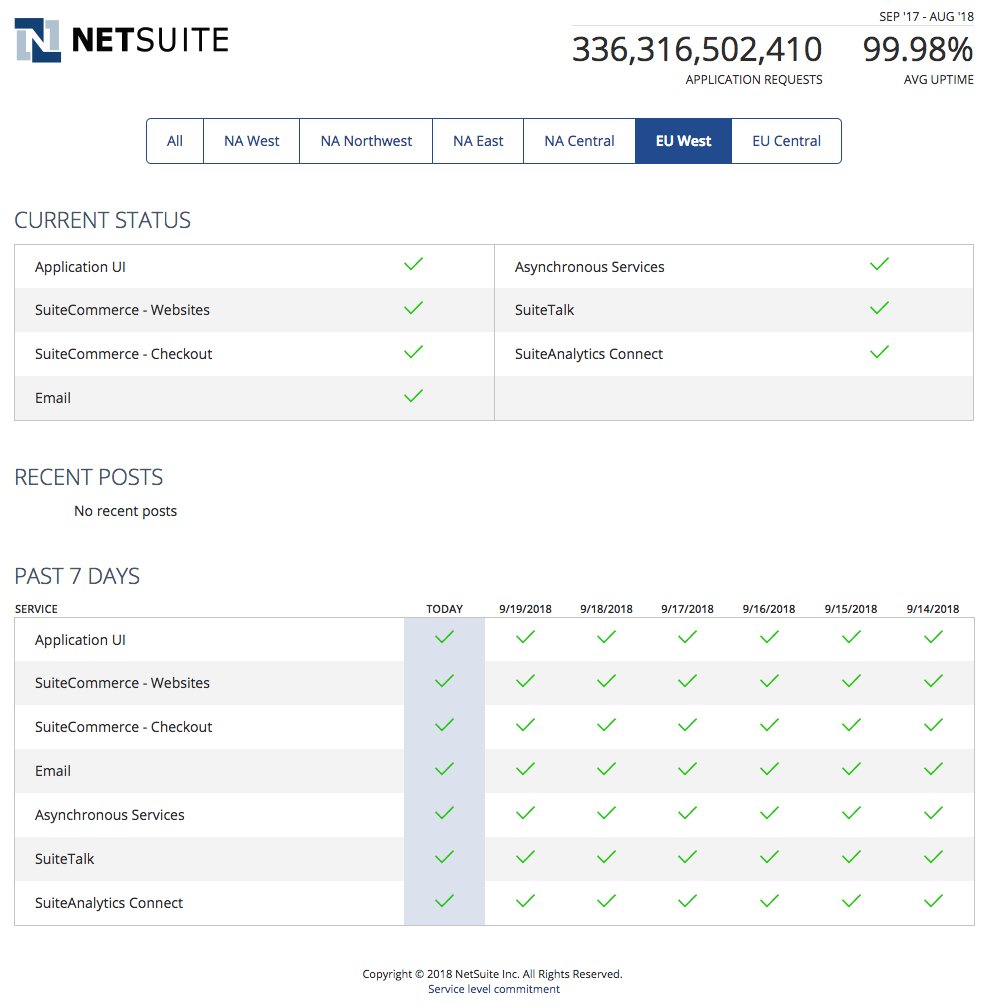Click SuiteAnalytics Connect label in Current Status

click(x=588, y=354)
